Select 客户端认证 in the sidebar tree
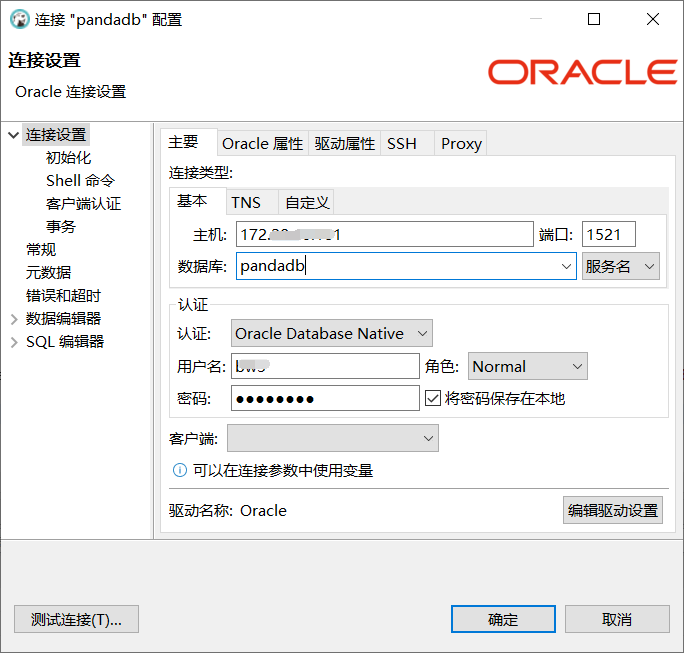Image resolution: width=684 pixels, height=653 pixels. 83,204
